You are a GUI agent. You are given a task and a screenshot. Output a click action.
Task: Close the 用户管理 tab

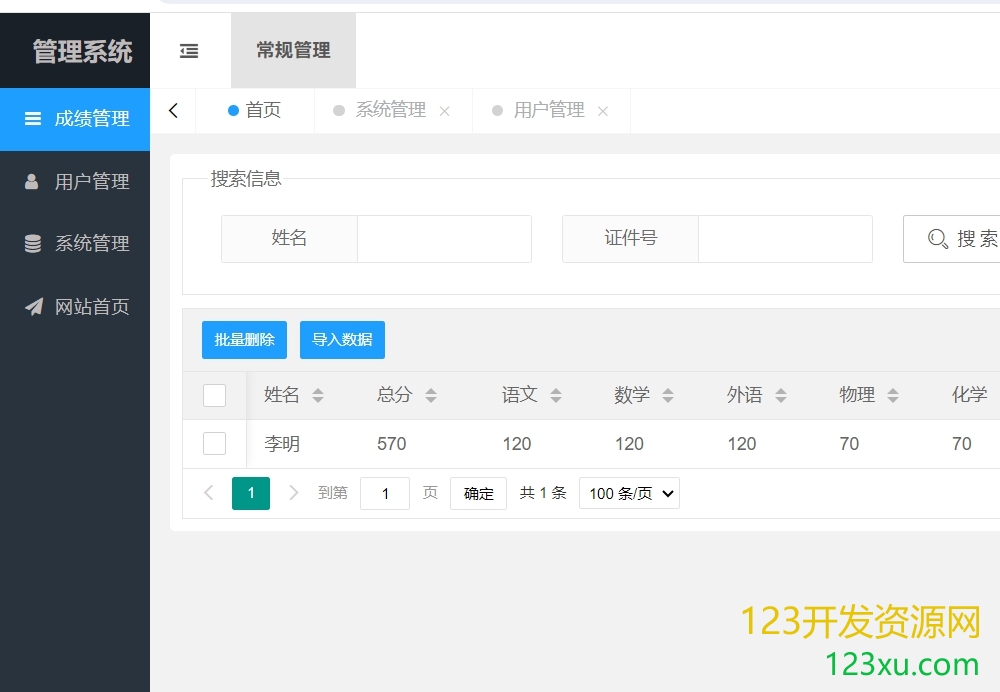(603, 112)
